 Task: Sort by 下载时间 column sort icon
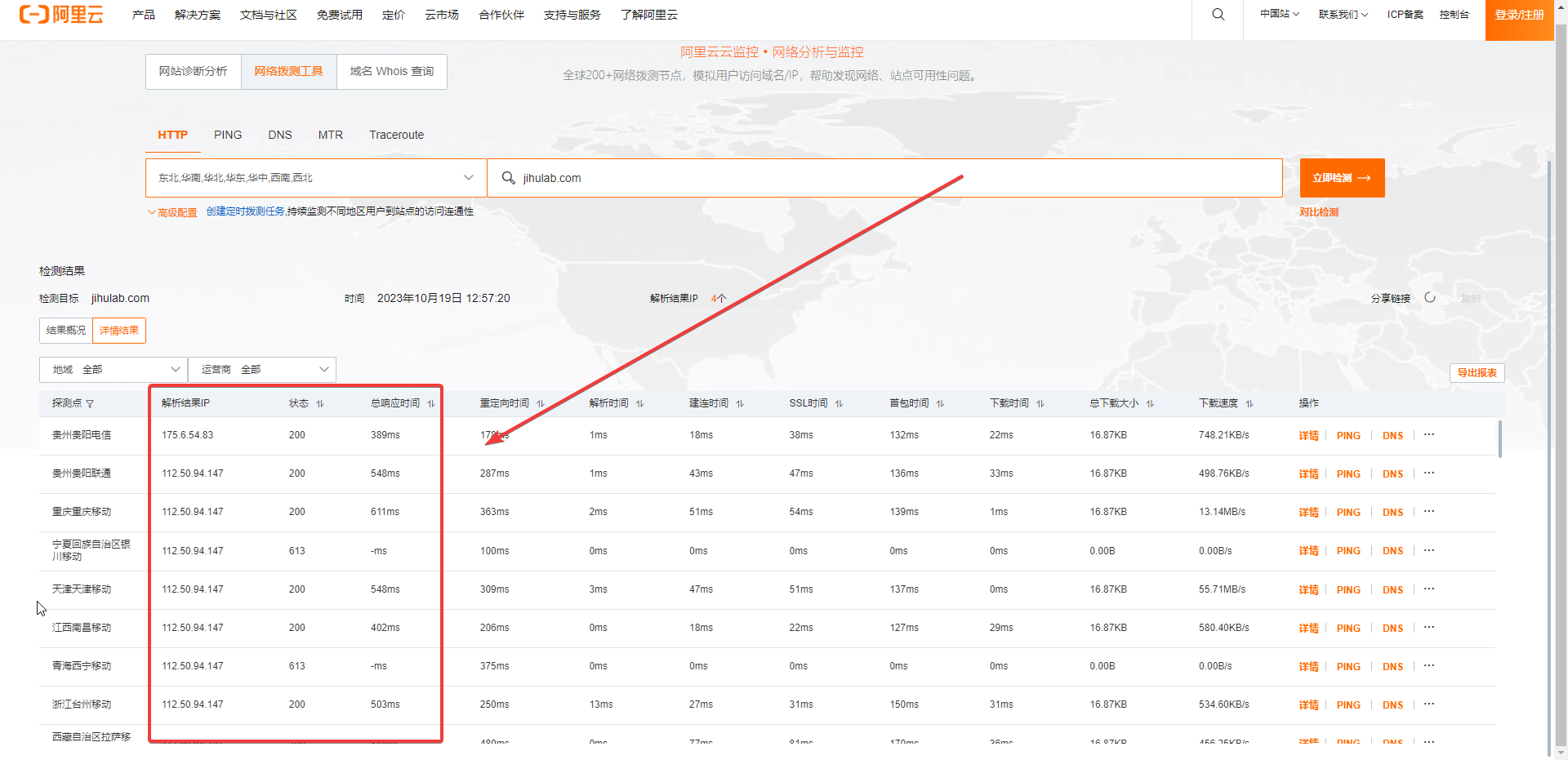point(1040,404)
